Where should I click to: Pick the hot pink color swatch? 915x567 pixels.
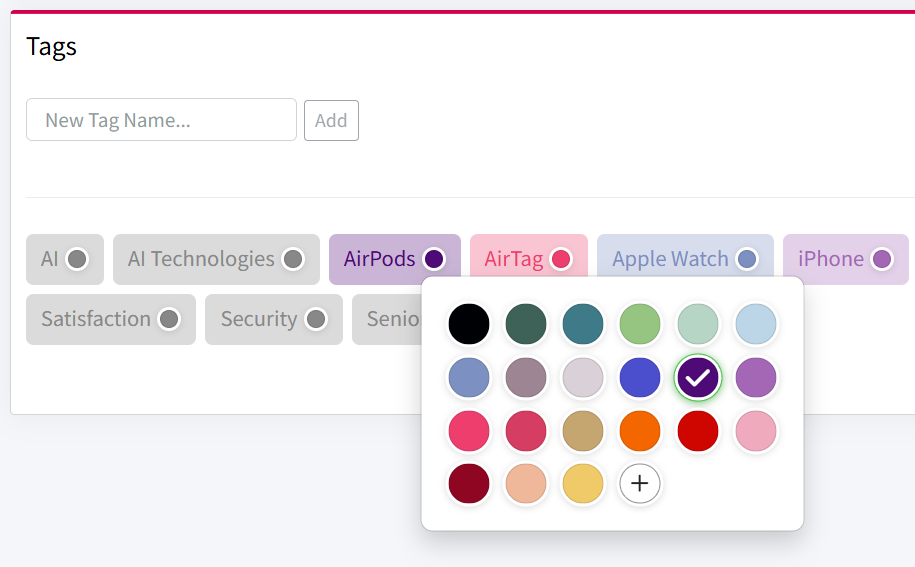(x=469, y=431)
